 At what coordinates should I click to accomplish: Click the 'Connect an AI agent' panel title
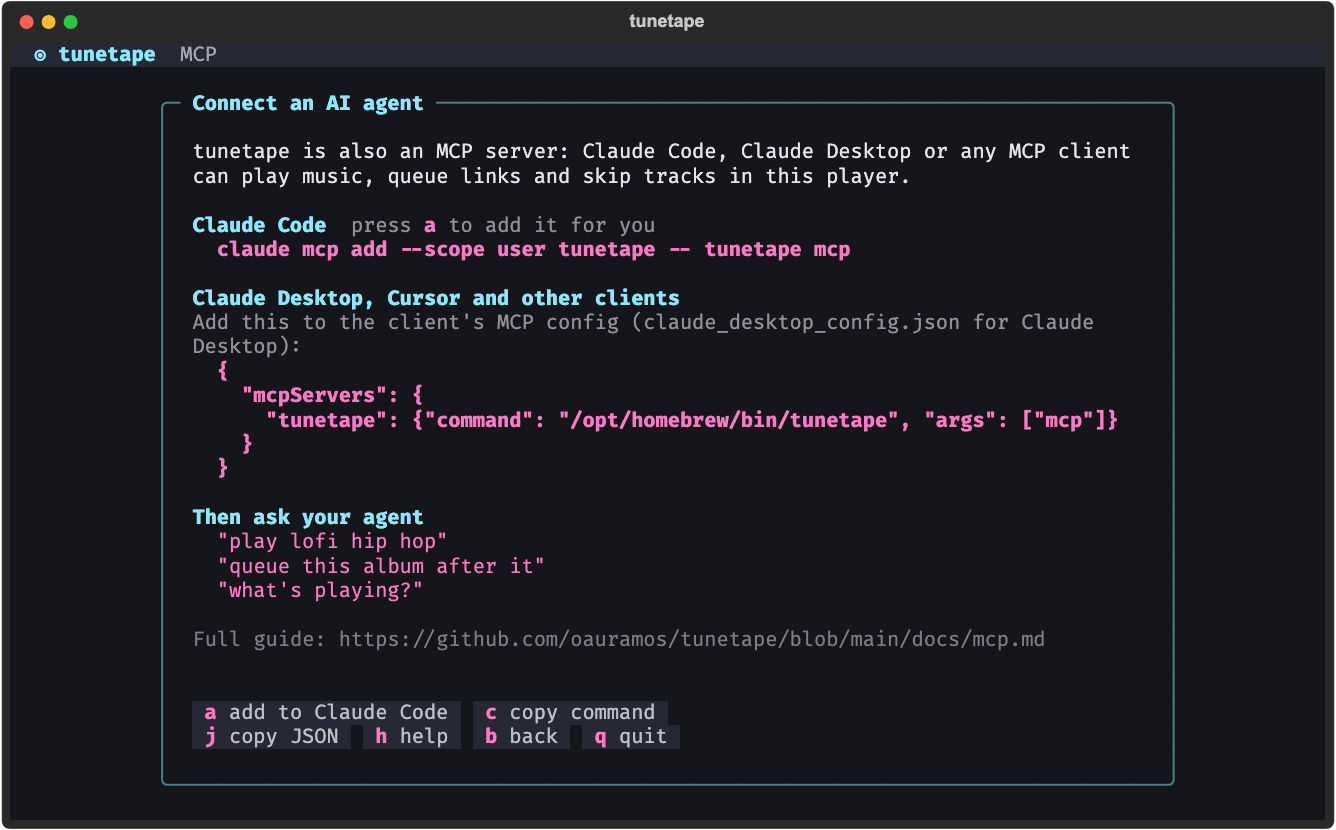point(308,103)
